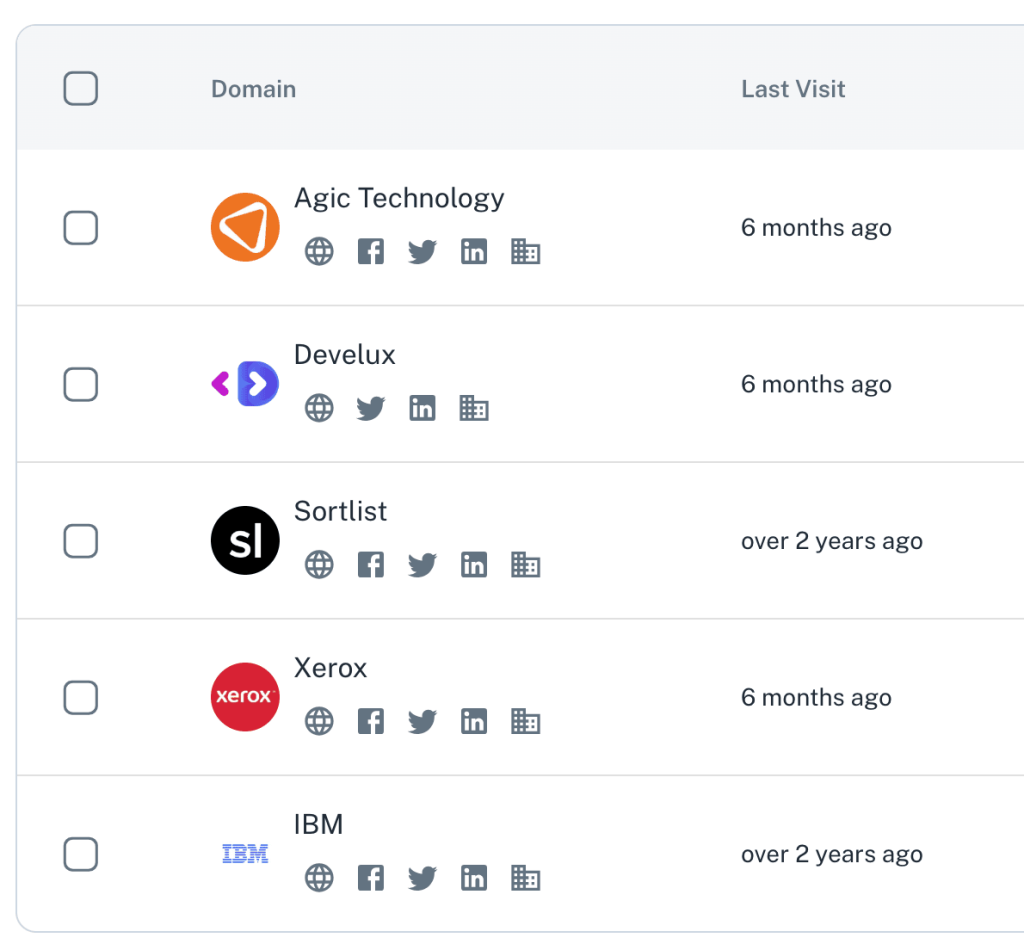This screenshot has width=1024, height=950.
Task: Click Sortlist Twitter icon
Action: 423,565
